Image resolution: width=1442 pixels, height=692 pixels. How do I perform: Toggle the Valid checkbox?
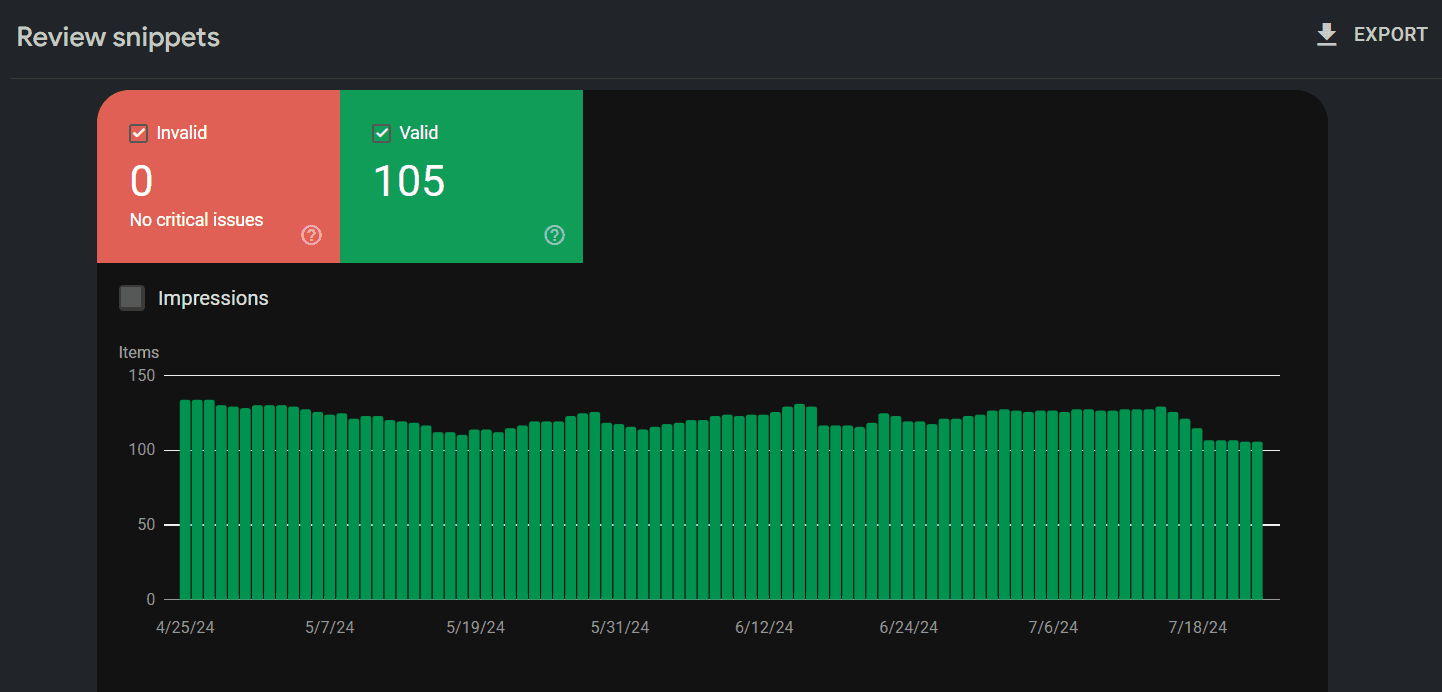[381, 133]
